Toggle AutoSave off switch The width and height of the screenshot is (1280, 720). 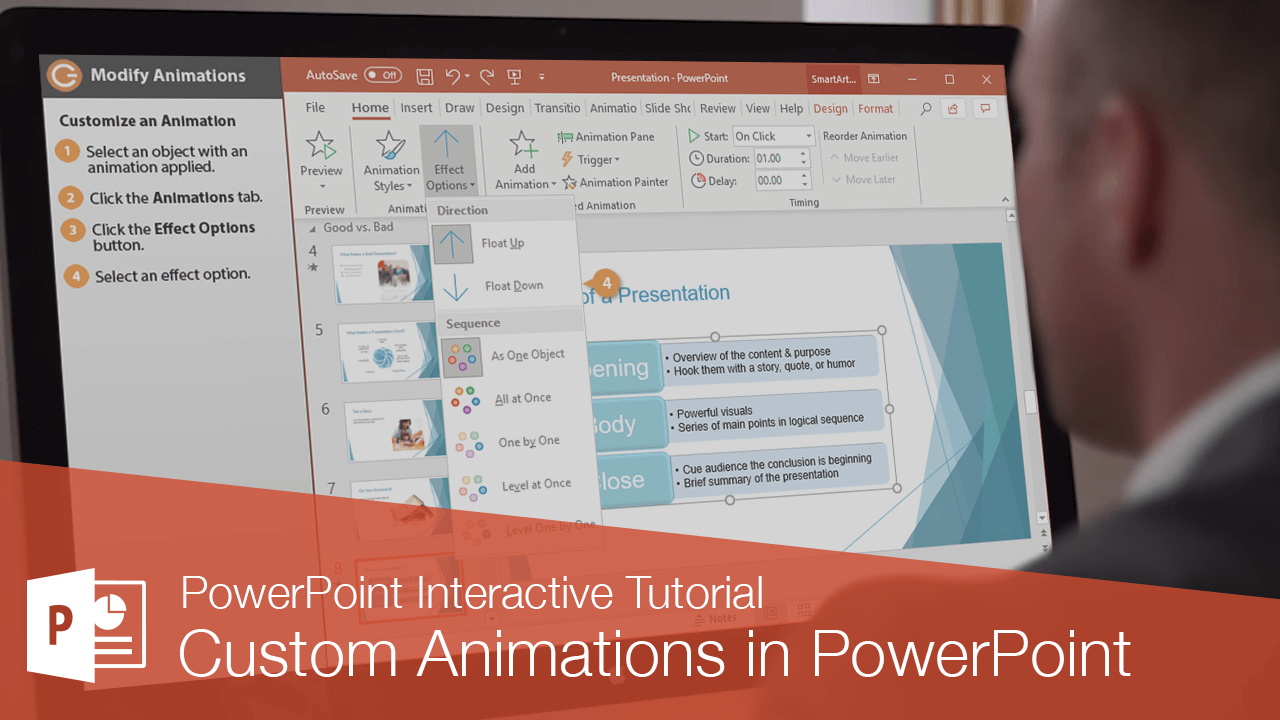pos(381,74)
